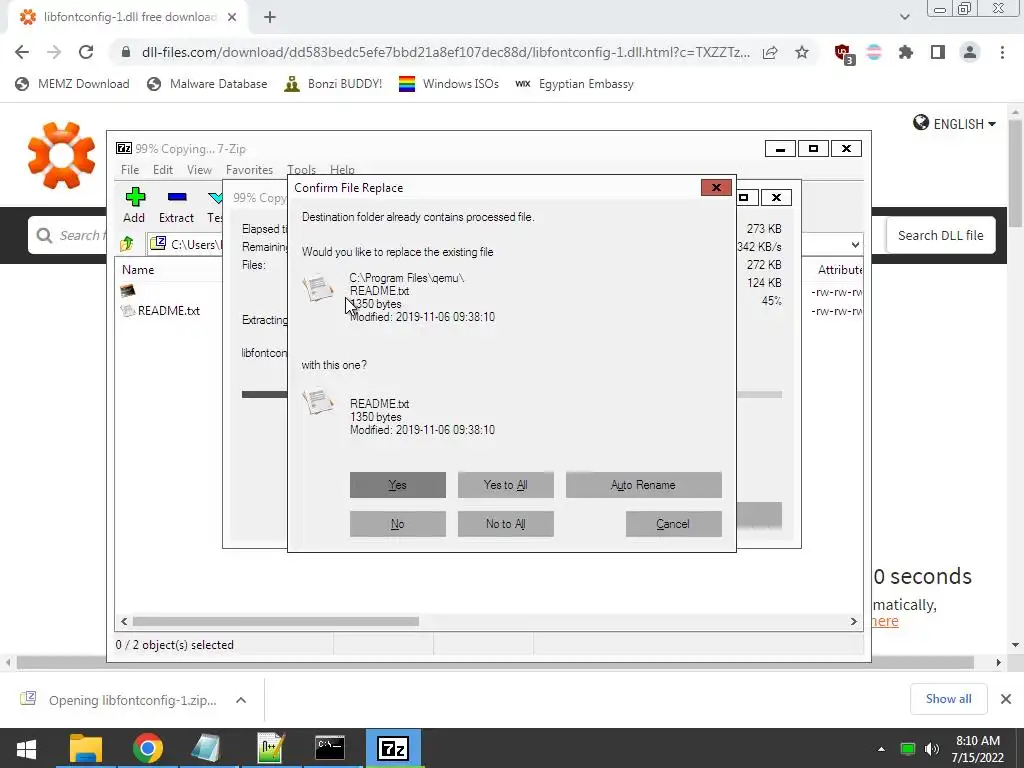Image resolution: width=1024 pixels, height=768 pixels.
Task: Open File Explorer from taskbar
Action: pyautogui.click(x=86, y=748)
